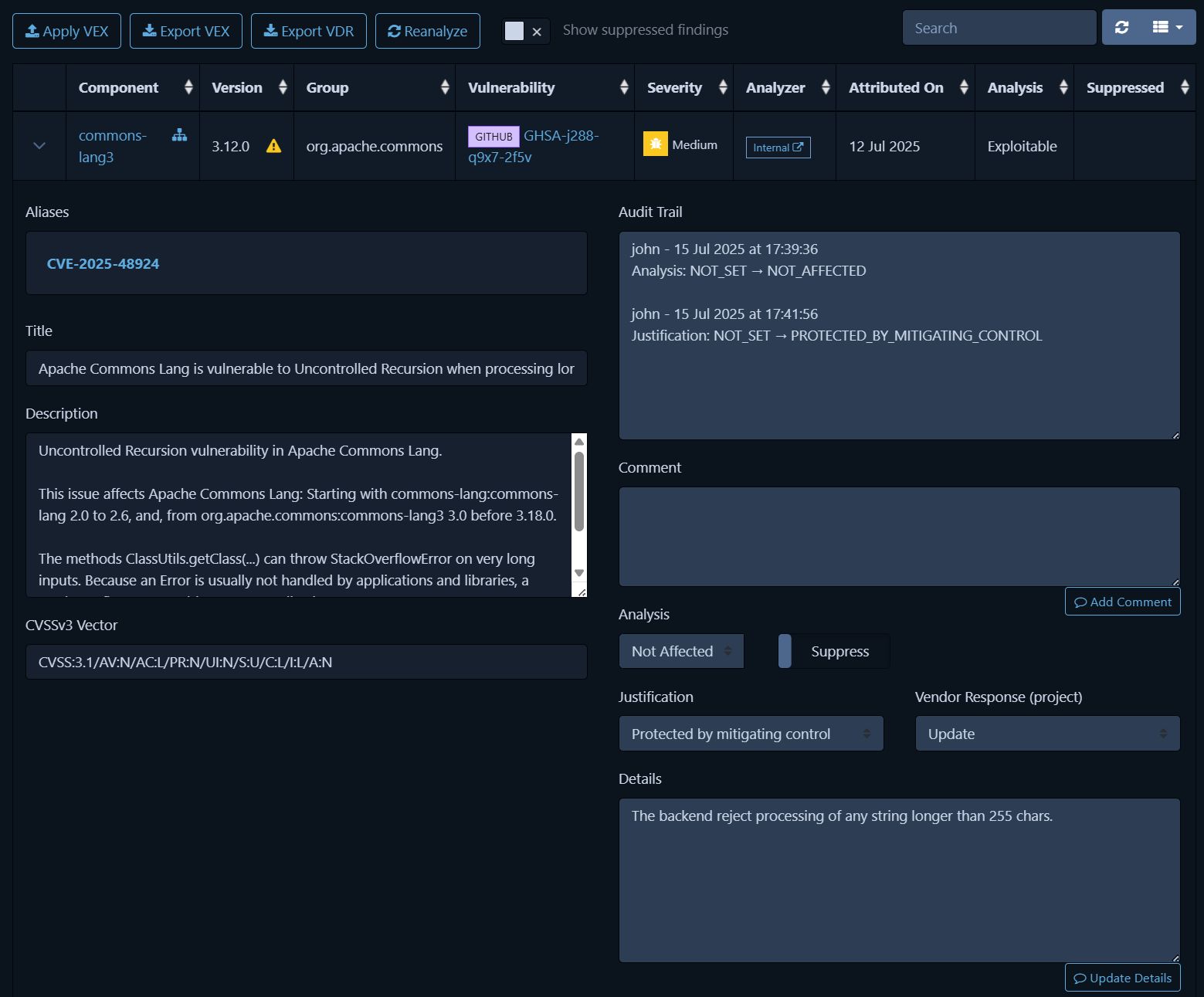Image resolution: width=1204 pixels, height=997 pixels.
Task: Click the Export VDR button
Action: tap(309, 31)
